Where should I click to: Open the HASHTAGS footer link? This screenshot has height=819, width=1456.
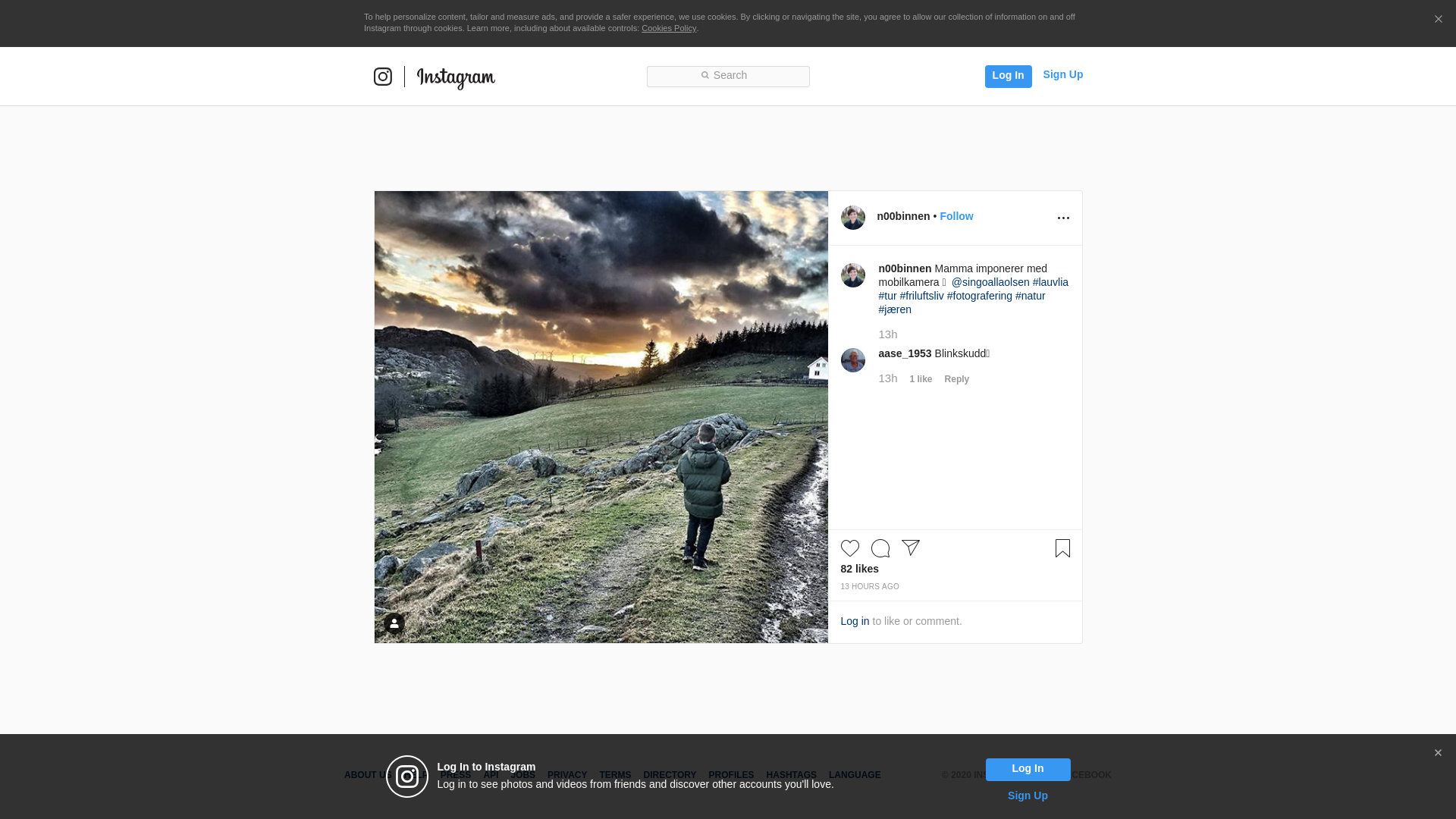click(791, 775)
